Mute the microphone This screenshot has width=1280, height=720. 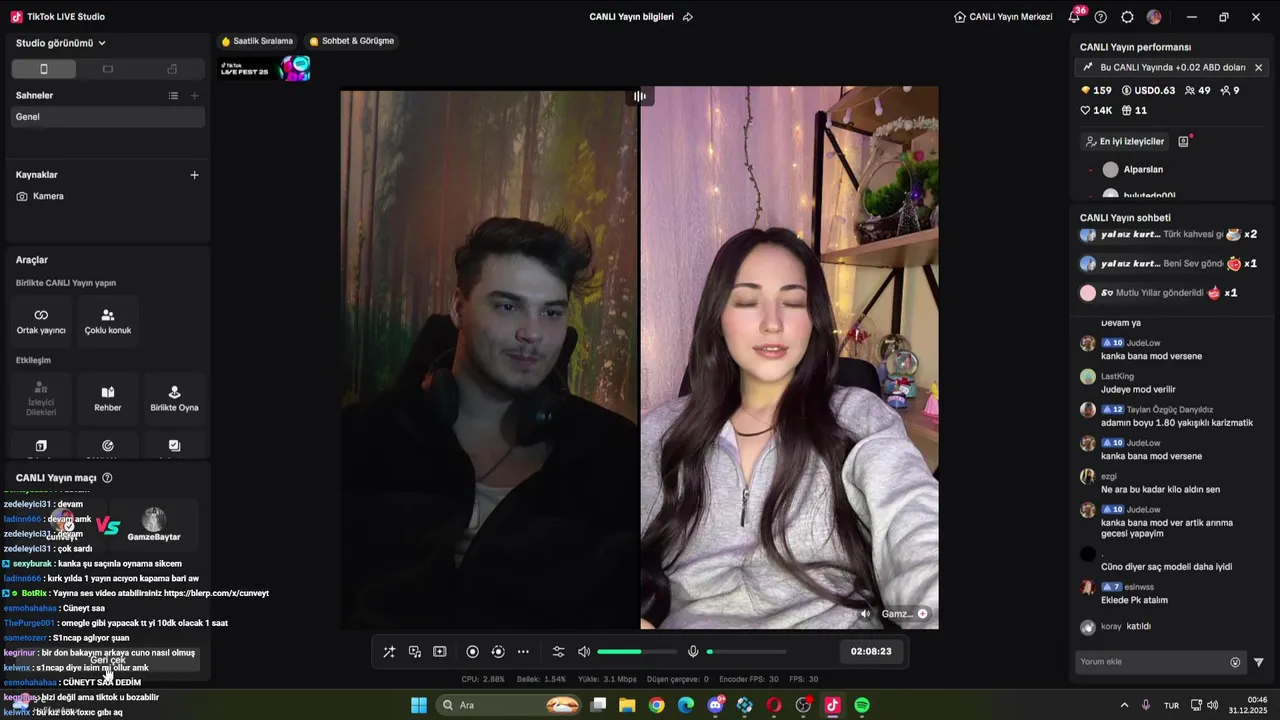tap(693, 652)
